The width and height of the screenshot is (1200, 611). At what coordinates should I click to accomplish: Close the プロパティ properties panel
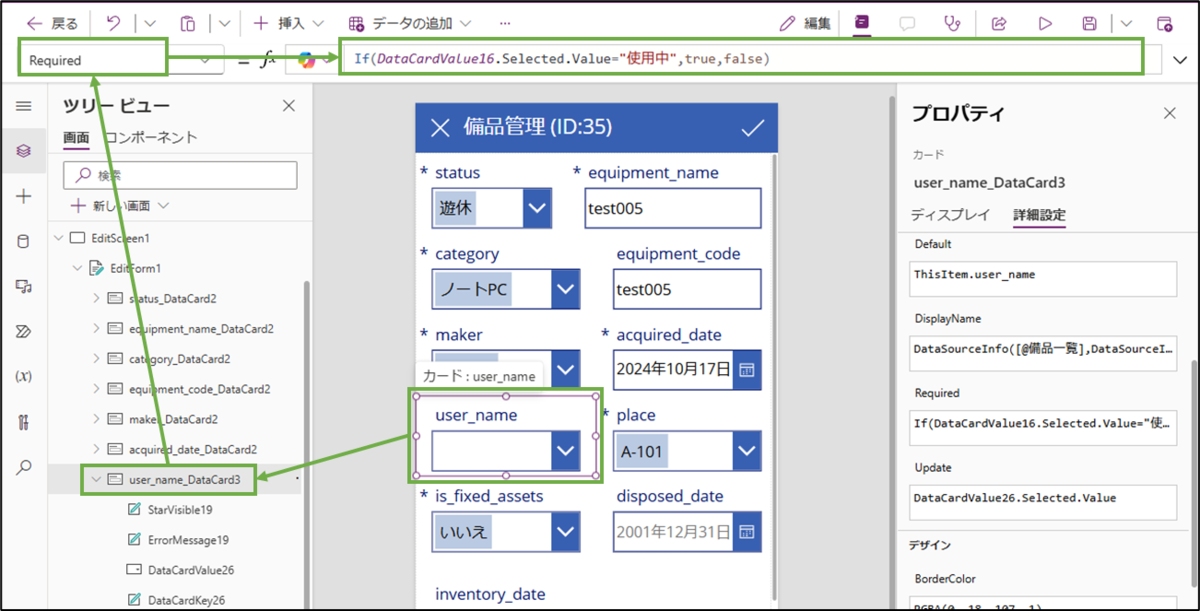point(1169,113)
